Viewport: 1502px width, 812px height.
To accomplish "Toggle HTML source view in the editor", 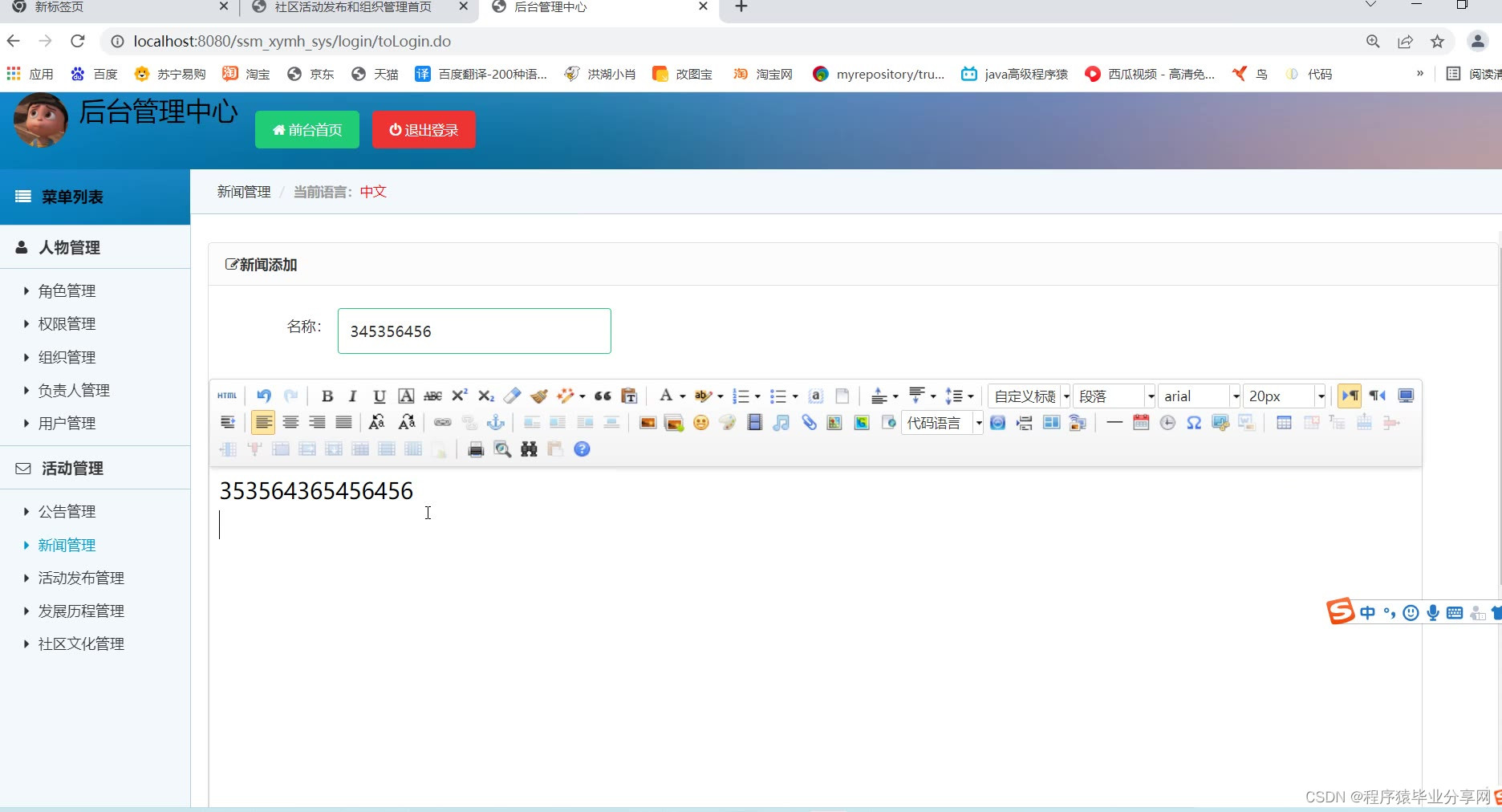I will pyautogui.click(x=227, y=396).
